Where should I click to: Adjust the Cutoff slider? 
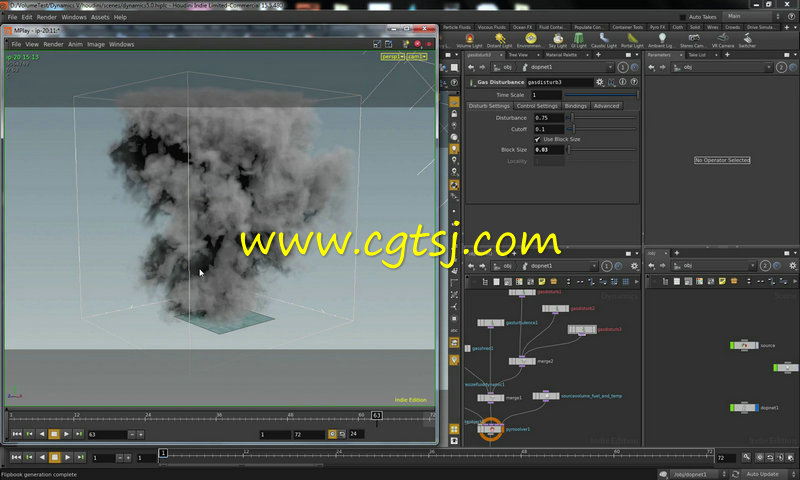[602, 129]
